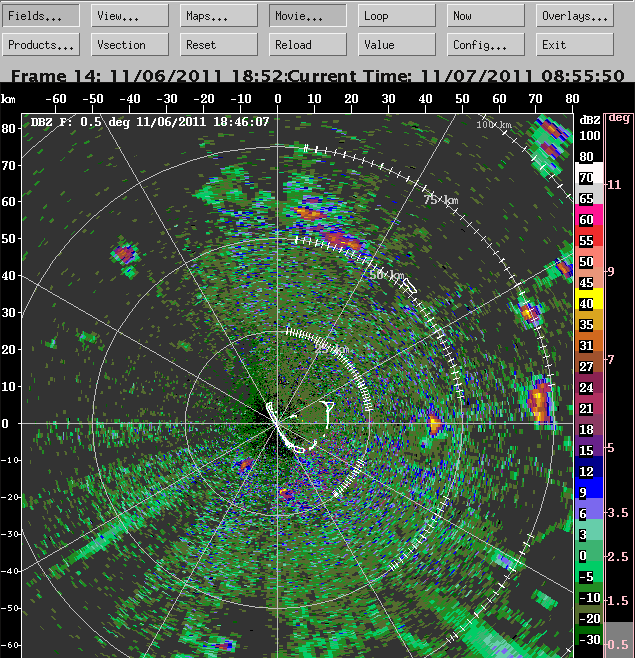Open the Movie... controls
This screenshot has height=658, width=635.
coord(308,16)
